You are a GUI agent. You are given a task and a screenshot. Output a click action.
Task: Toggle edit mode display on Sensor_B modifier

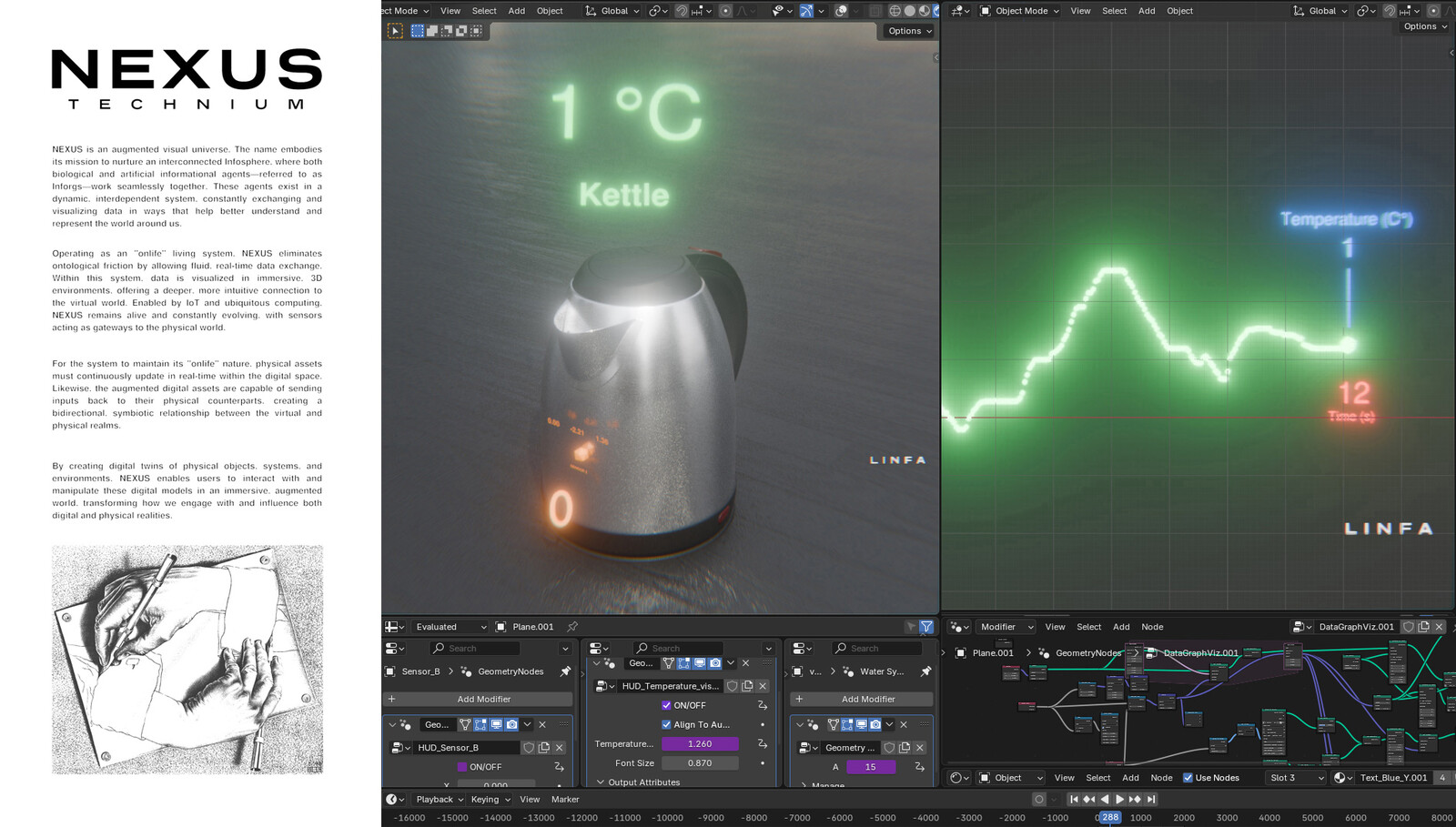point(480,724)
